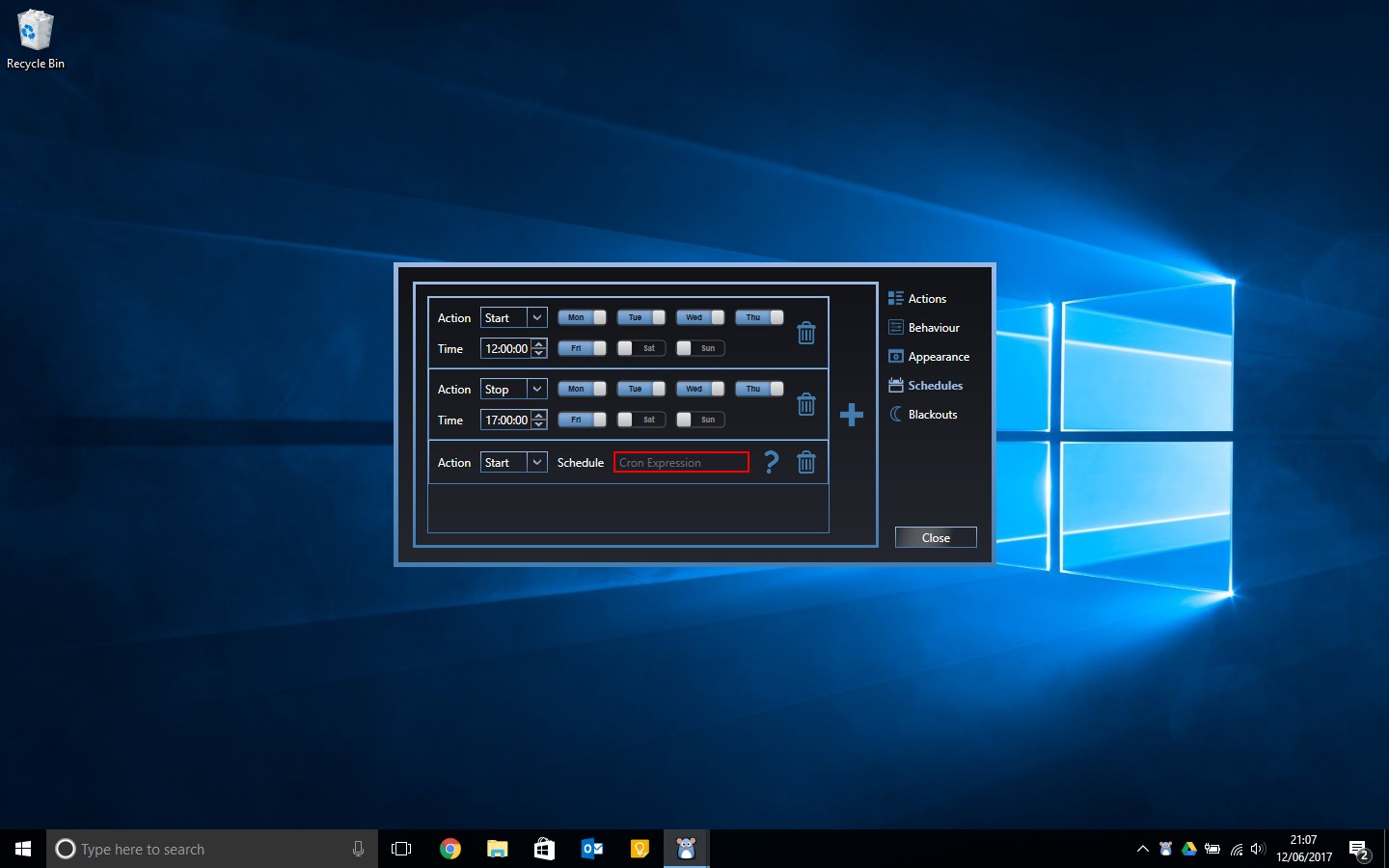Switch to the Schedules section

pos(933,385)
